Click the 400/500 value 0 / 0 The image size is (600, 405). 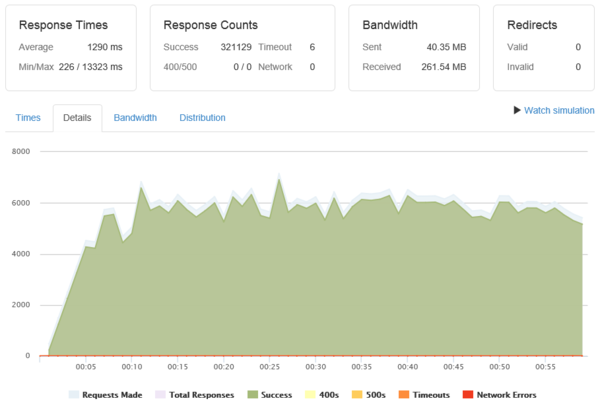[x=243, y=67]
